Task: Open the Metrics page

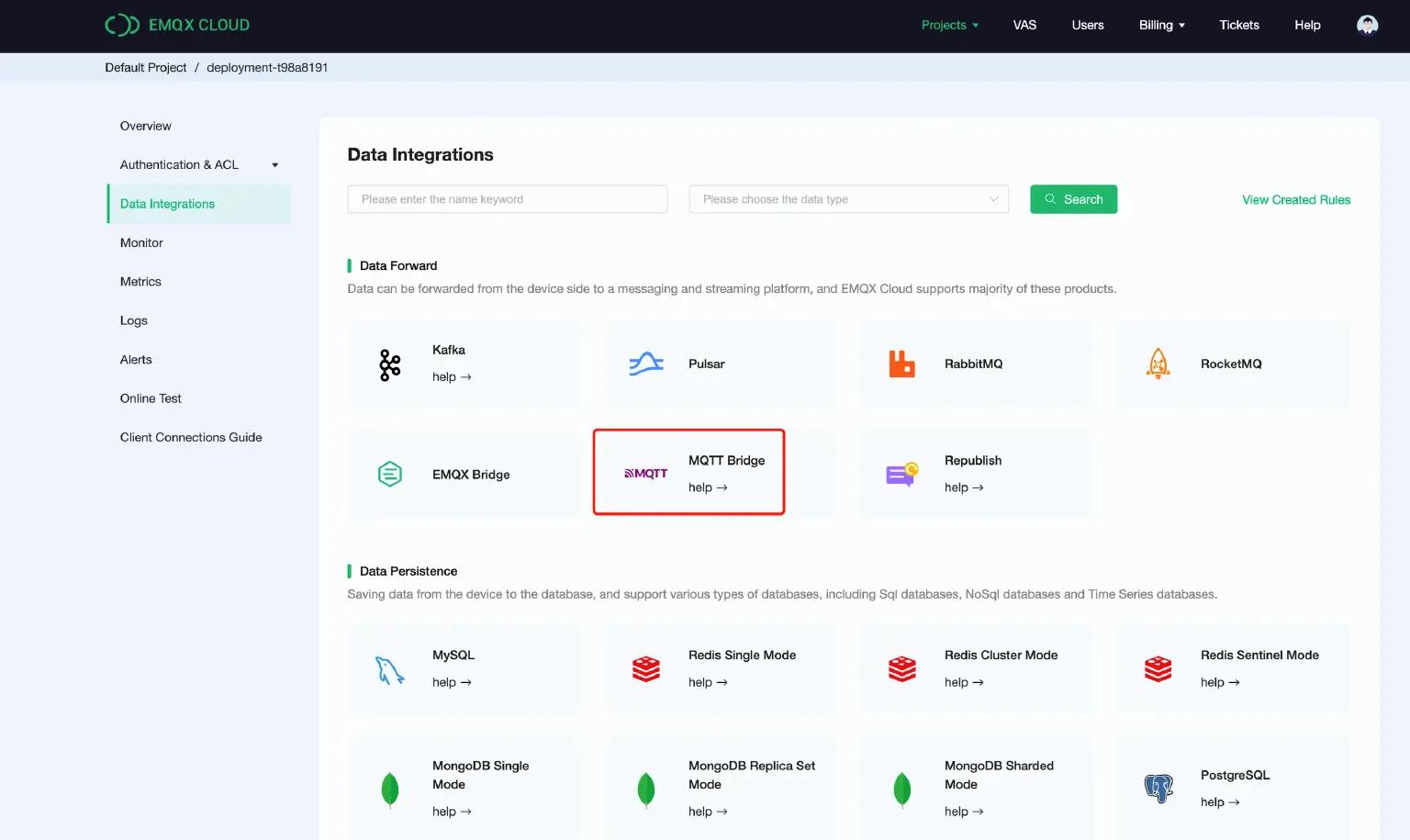Action: click(140, 282)
